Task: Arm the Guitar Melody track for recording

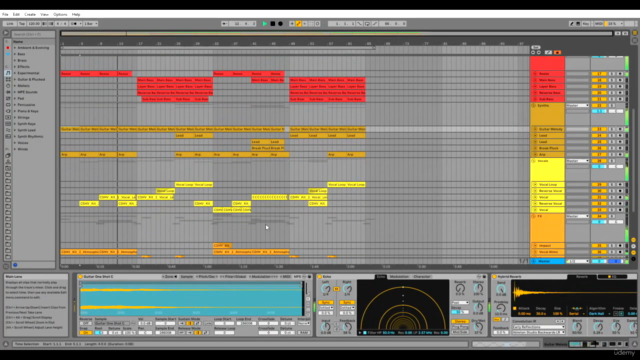Action: tap(620, 129)
